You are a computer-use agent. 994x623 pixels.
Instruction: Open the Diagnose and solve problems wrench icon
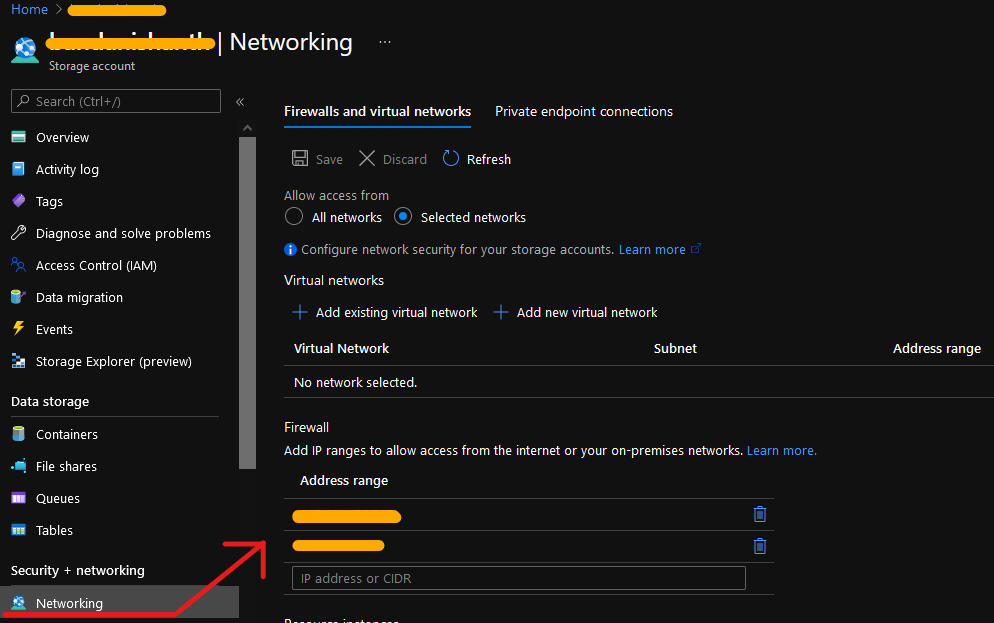tap(18, 233)
